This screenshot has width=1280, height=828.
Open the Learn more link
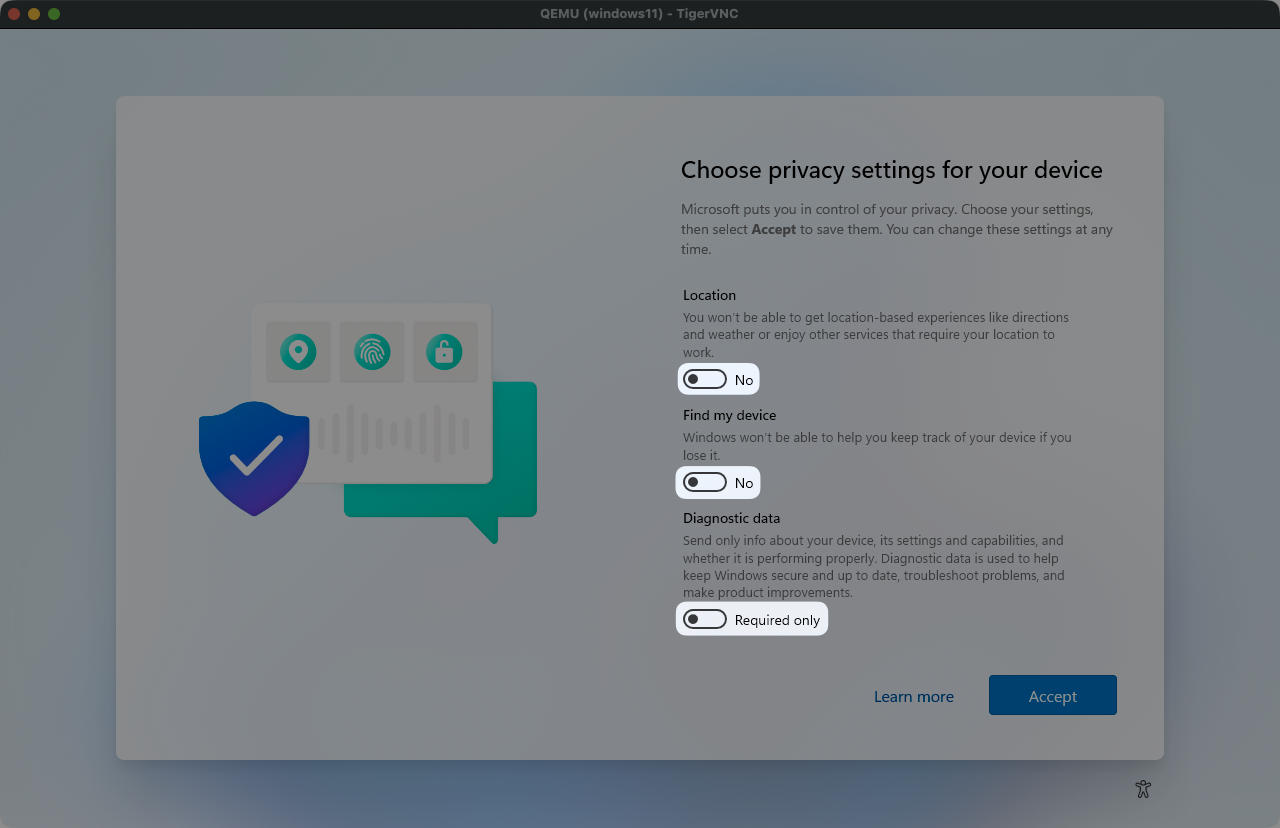pyautogui.click(x=913, y=696)
